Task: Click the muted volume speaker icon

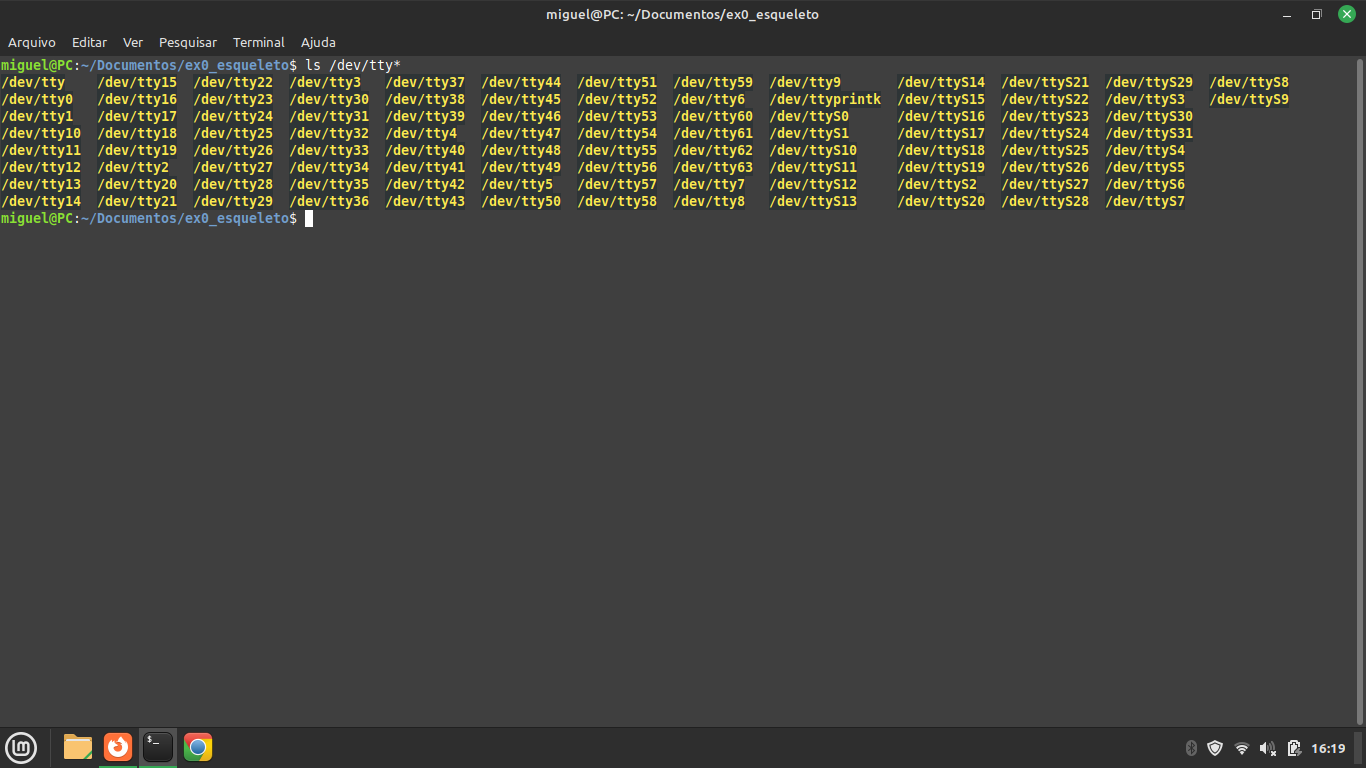Action: click(1268, 748)
